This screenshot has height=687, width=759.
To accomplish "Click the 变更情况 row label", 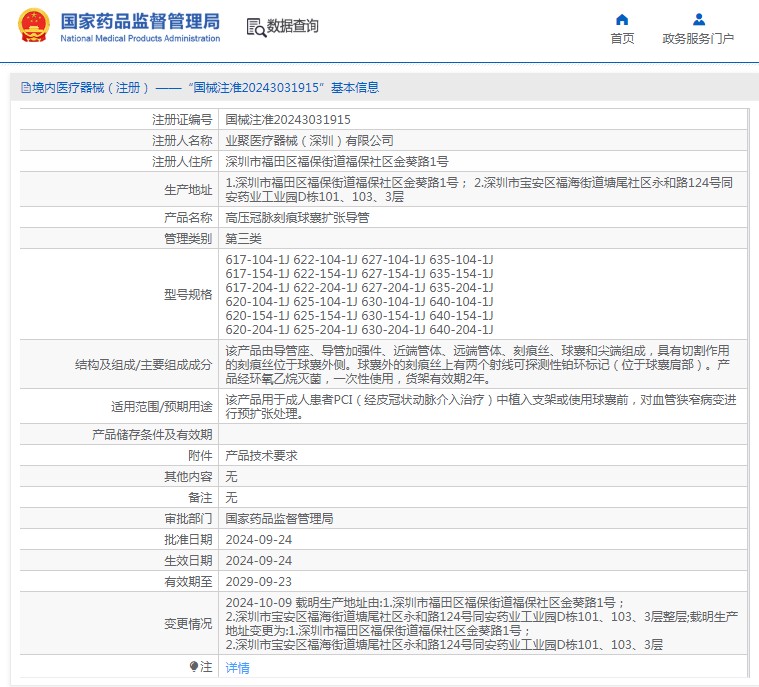I will [188, 623].
